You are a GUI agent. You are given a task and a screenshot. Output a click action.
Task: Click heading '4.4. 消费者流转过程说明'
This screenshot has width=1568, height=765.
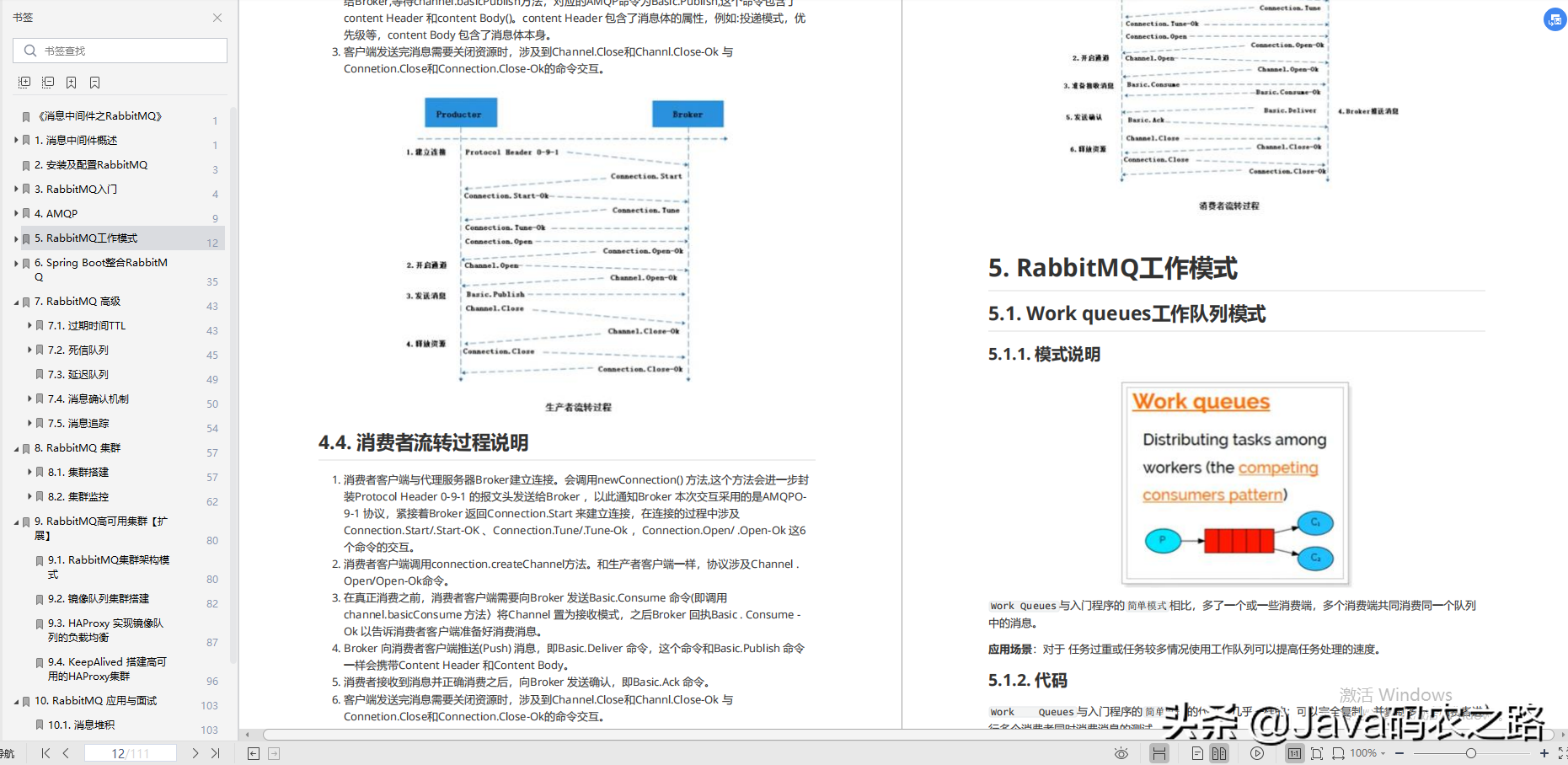(x=423, y=442)
